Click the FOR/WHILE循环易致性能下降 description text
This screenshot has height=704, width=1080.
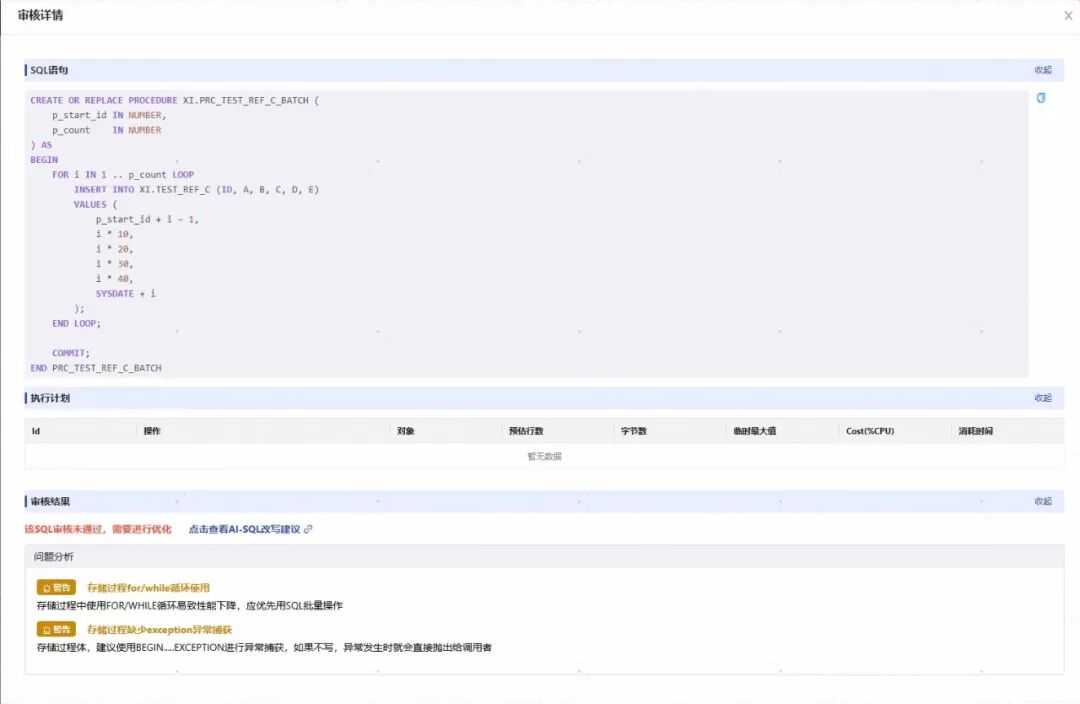point(189,605)
